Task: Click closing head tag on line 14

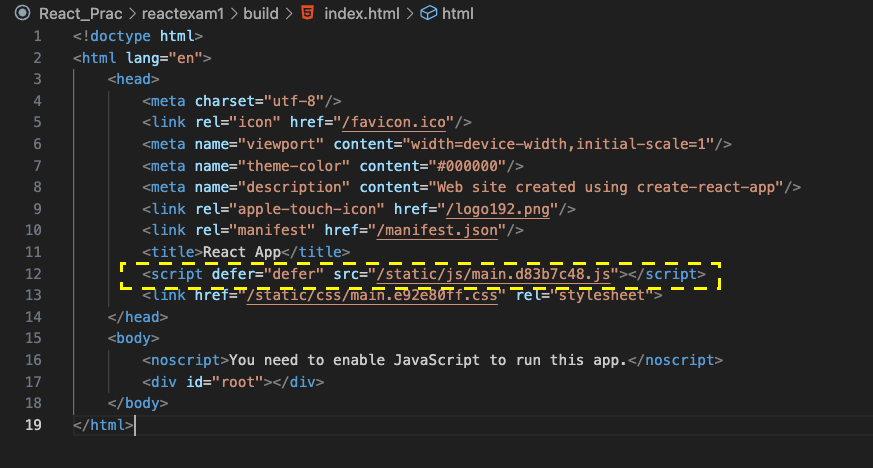Action: [138, 317]
